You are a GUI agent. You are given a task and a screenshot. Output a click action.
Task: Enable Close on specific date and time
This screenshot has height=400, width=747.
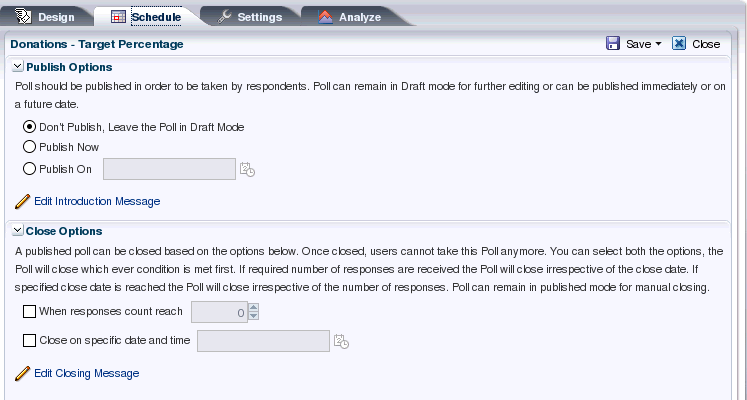[x=30, y=340]
